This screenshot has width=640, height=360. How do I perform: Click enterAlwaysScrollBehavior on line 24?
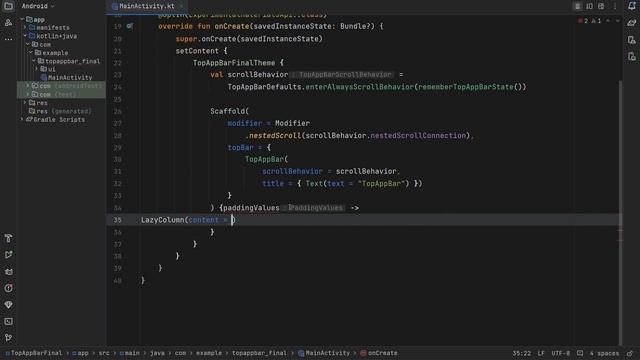tap(359, 87)
